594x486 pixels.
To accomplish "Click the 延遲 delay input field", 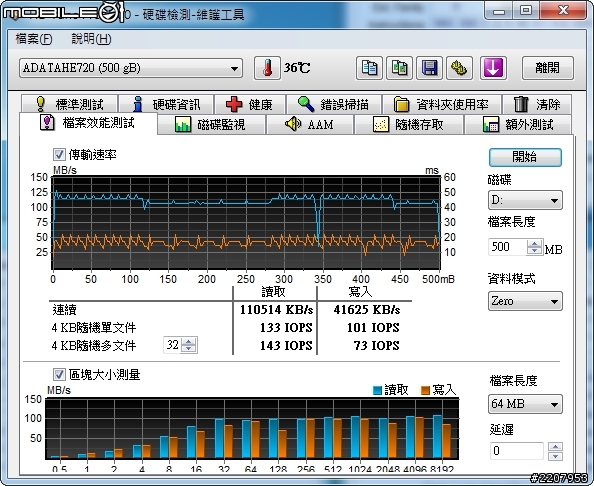I will coord(517,451).
